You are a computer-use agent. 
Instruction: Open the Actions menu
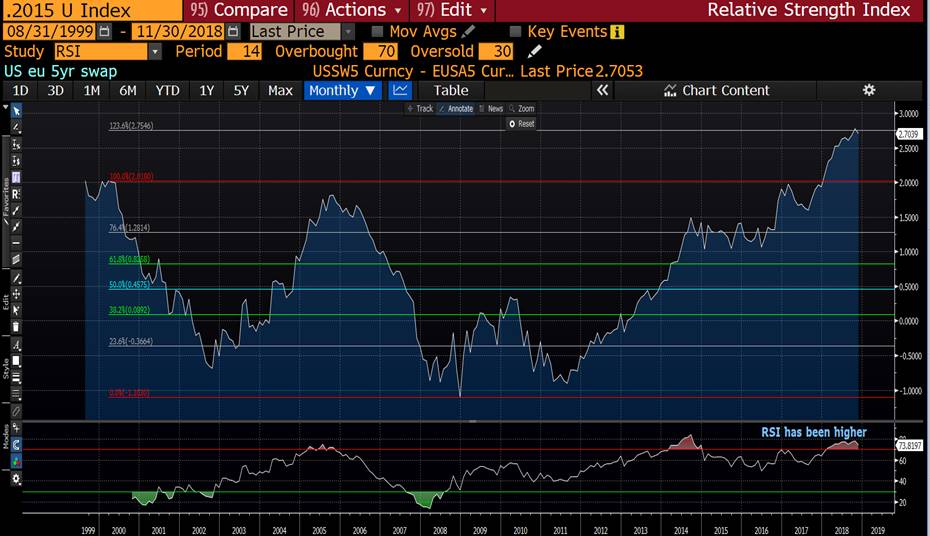[x=355, y=10]
